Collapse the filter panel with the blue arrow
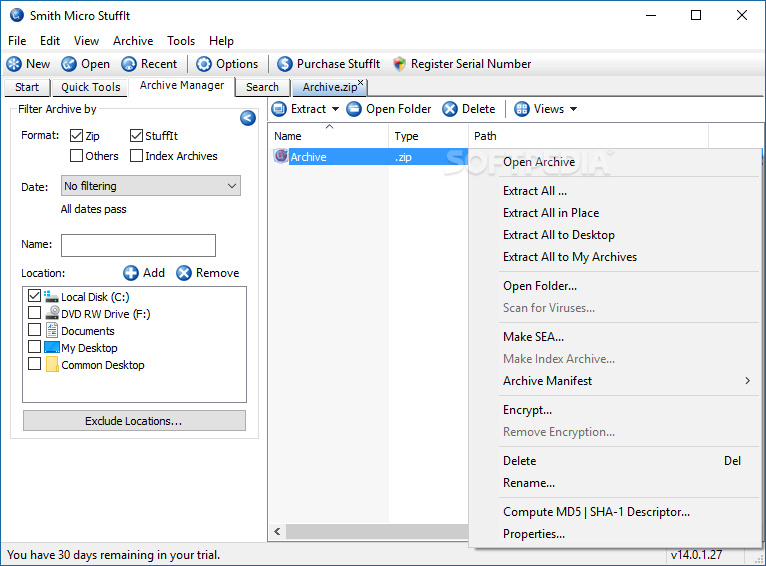 coord(248,118)
